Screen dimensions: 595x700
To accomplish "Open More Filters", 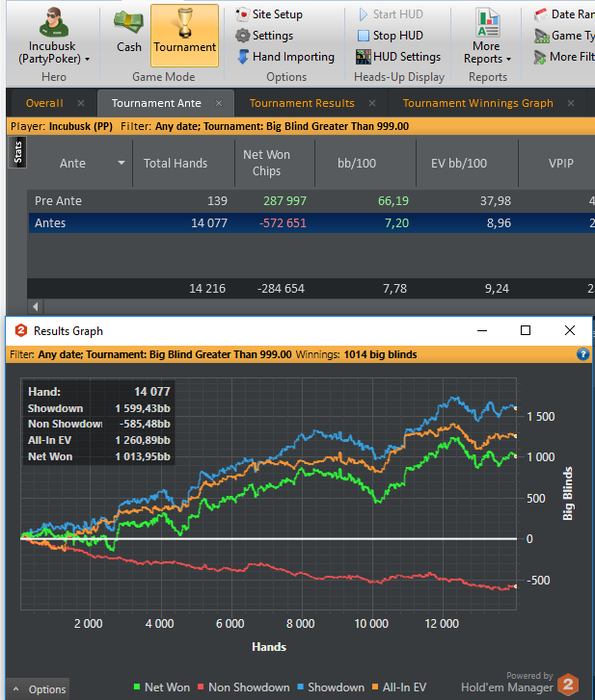I will pos(564,57).
